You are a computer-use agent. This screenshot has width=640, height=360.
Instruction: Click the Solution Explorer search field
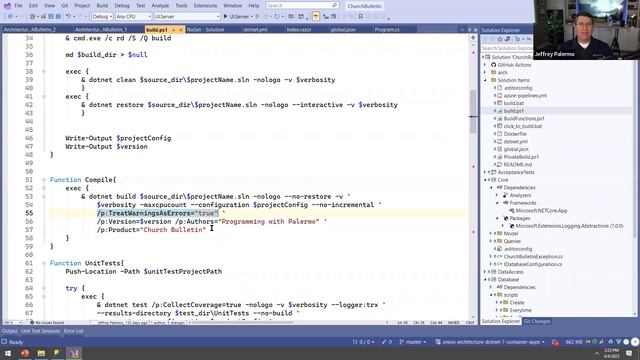click(x=506, y=48)
